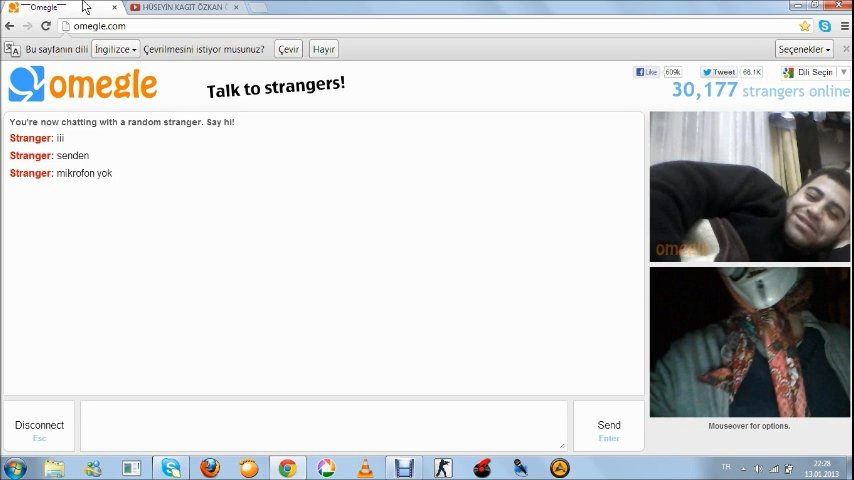The image size is (854, 480).
Task: Open the floppy disk app in taskbar
Action: pos(404,468)
